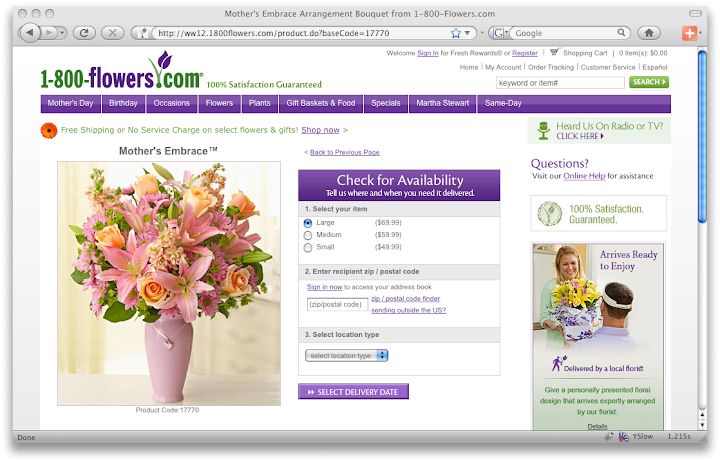Click the SELECT DELIVERY DATE button
Image resolution: width=720 pixels, height=462 pixels.
(x=353, y=392)
